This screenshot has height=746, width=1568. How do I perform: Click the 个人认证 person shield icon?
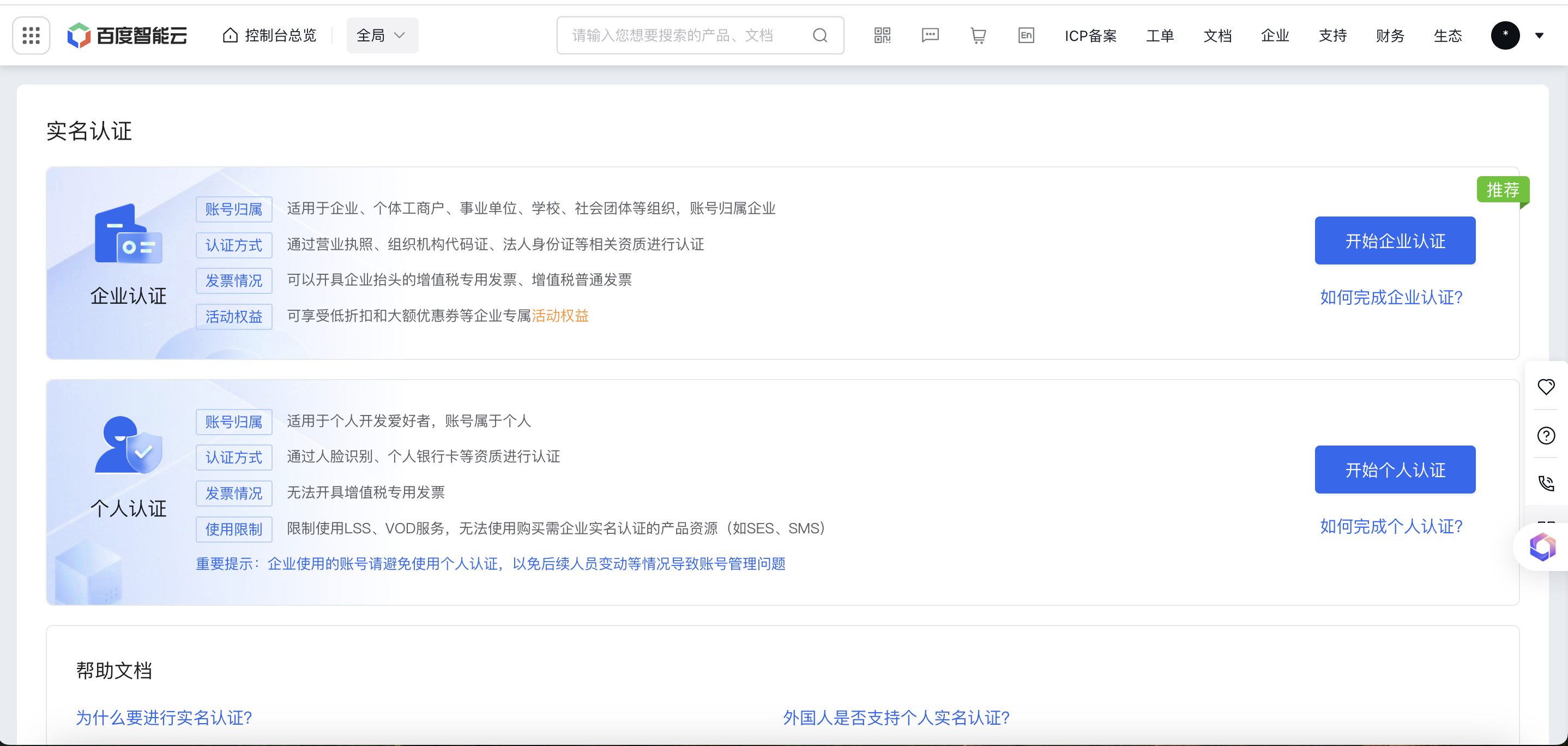point(129,445)
